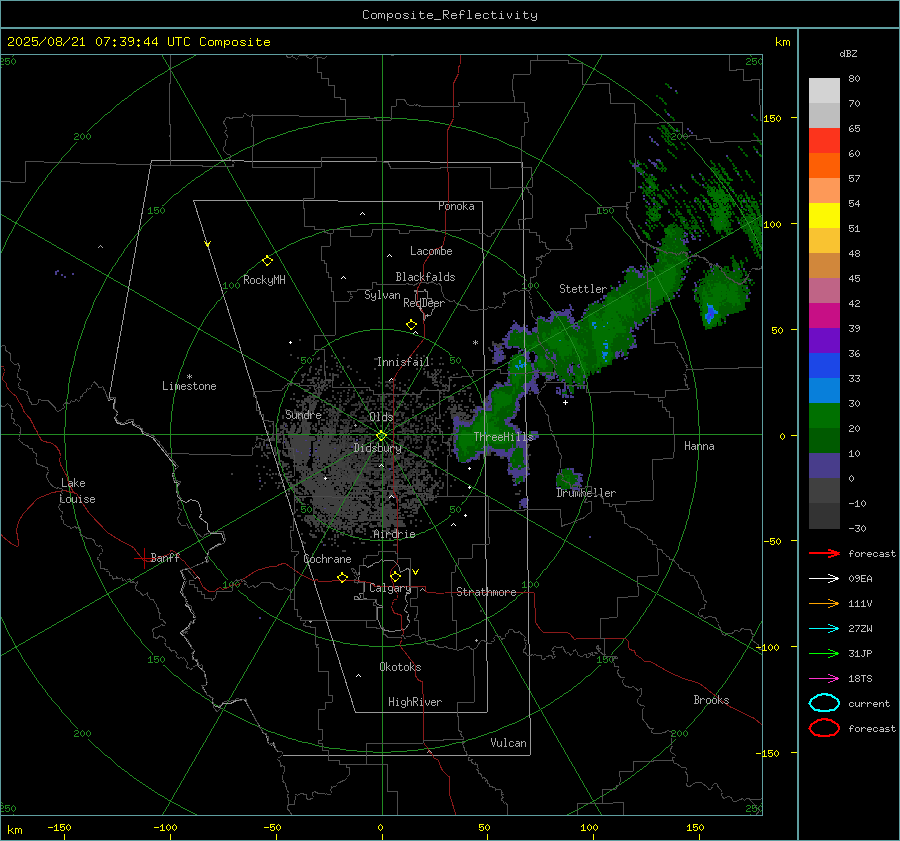The height and width of the screenshot is (841, 900).
Task: Select the red forecast arrow in legend
Action: 824,553
